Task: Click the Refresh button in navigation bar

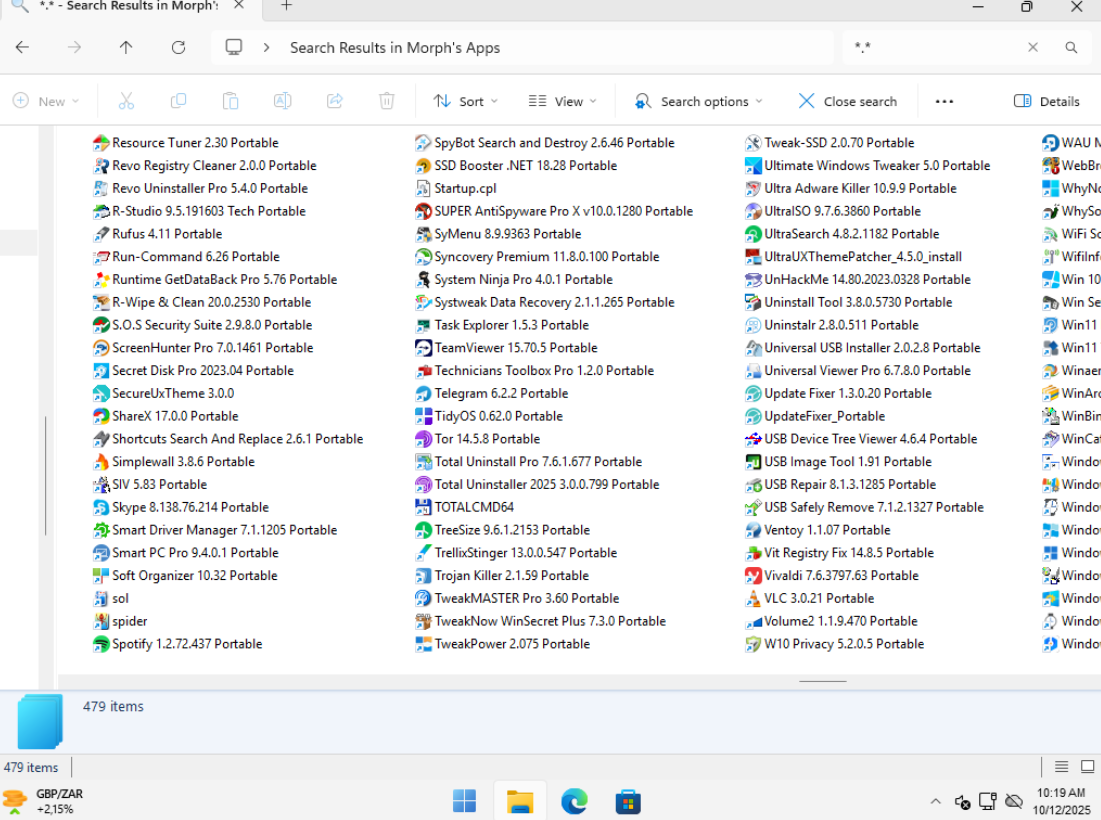Action: [x=178, y=47]
